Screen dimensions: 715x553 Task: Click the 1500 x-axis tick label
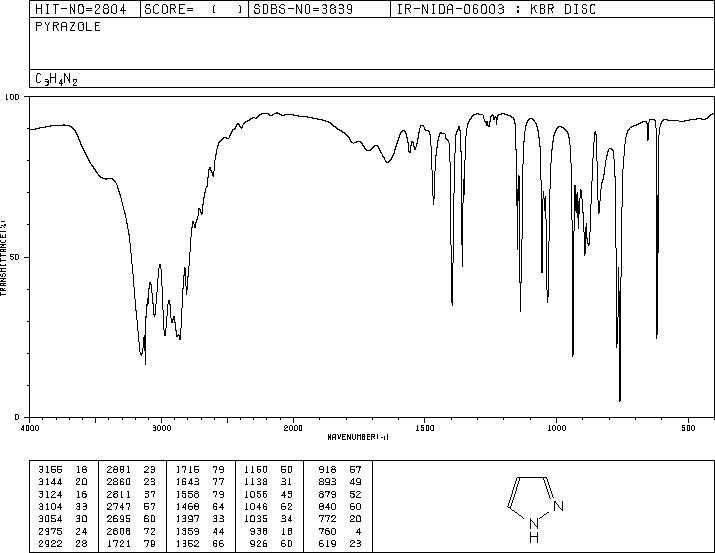(x=425, y=428)
